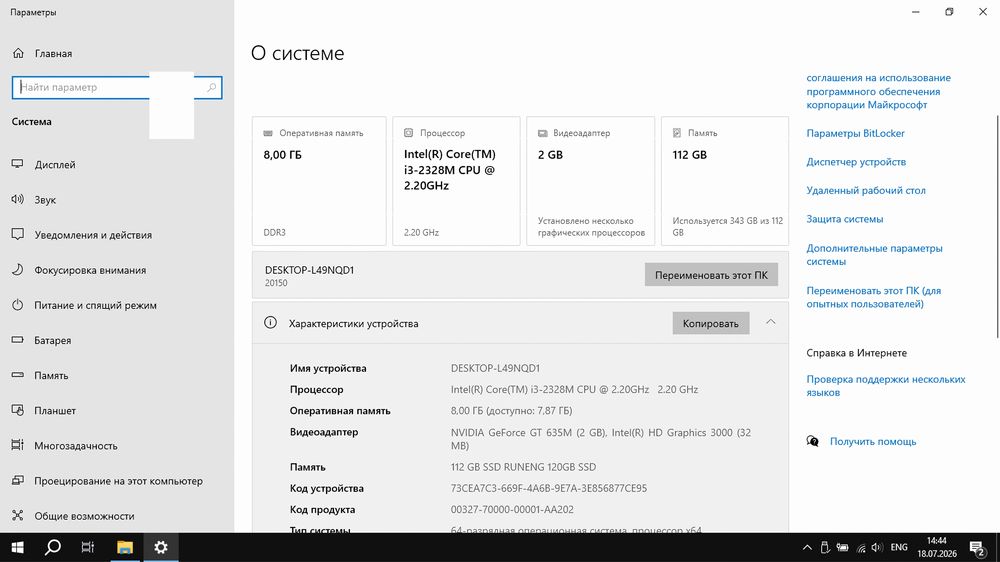
Task: Open Защита системы link
Action: coord(844,219)
